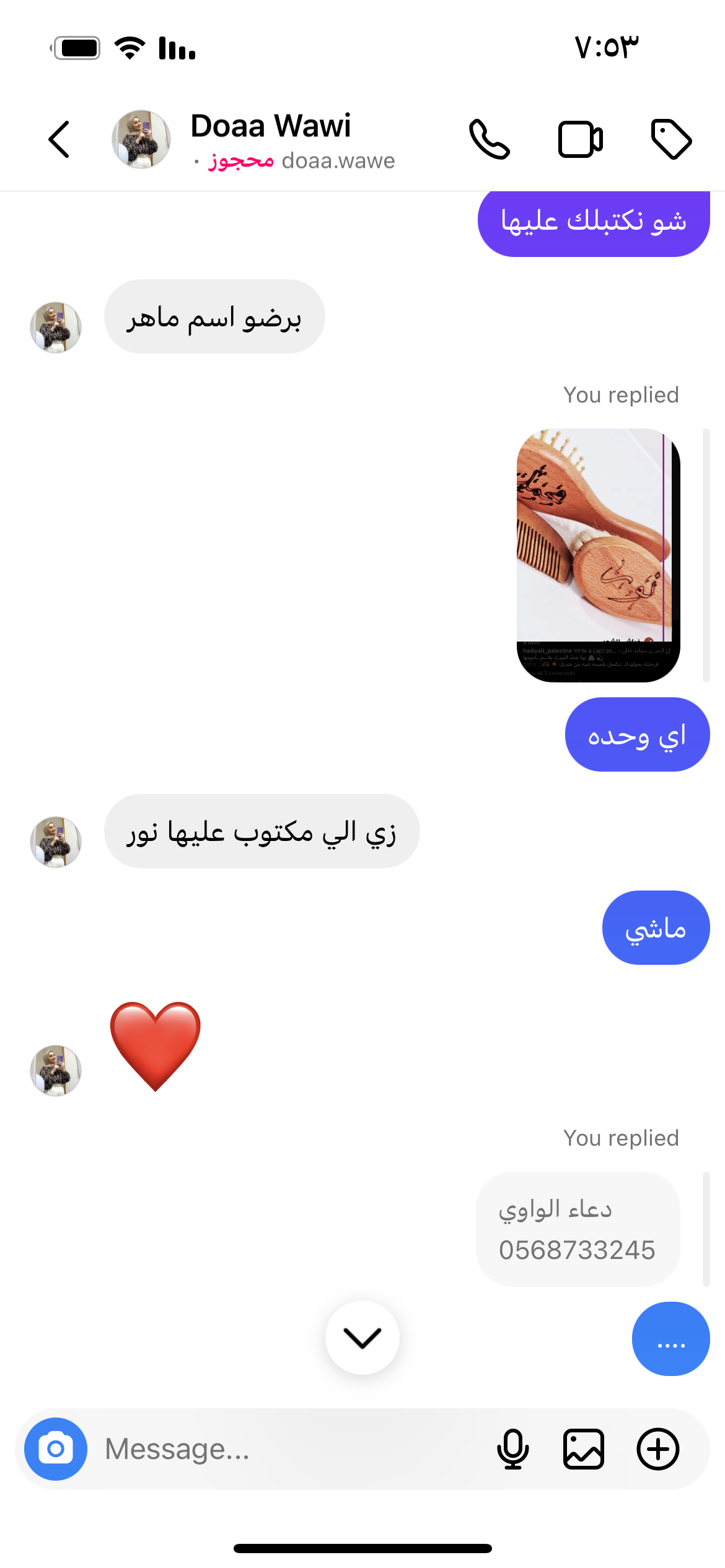The height and width of the screenshot is (1568, 725).
Task: Open the replied hairbrush post thumbnail
Action: click(x=599, y=555)
